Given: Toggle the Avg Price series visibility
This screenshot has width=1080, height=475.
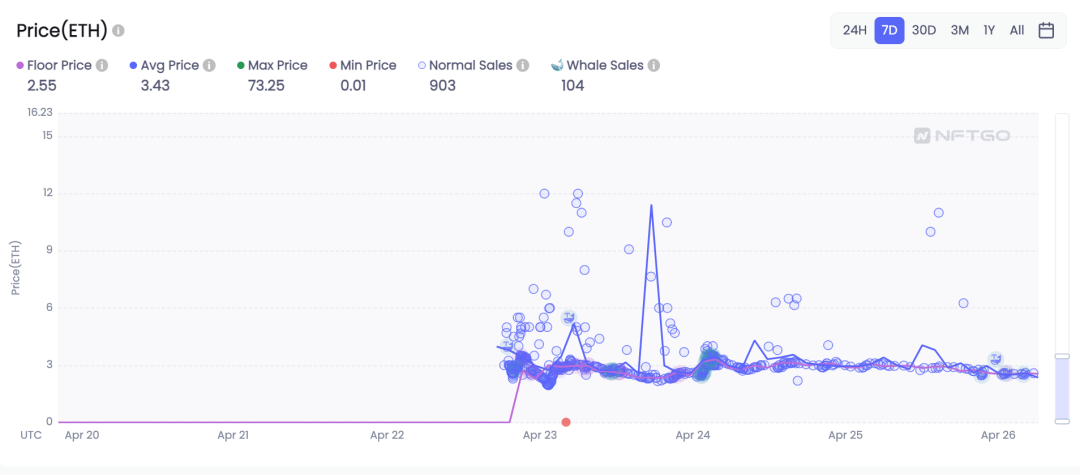Looking at the screenshot, I should tap(164, 65).
